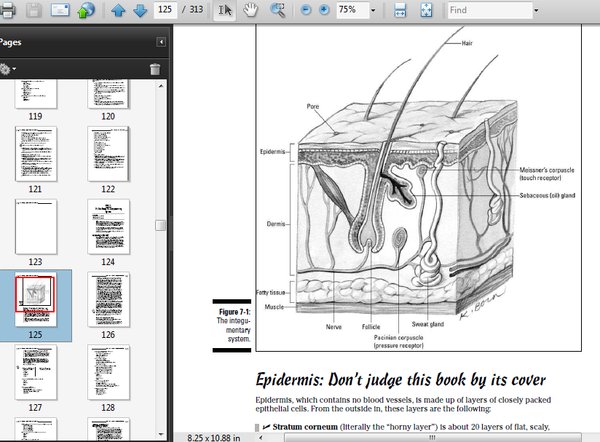The height and width of the screenshot is (442, 600).
Task: Click the Fit Page full-screen icon
Action: 426,10
